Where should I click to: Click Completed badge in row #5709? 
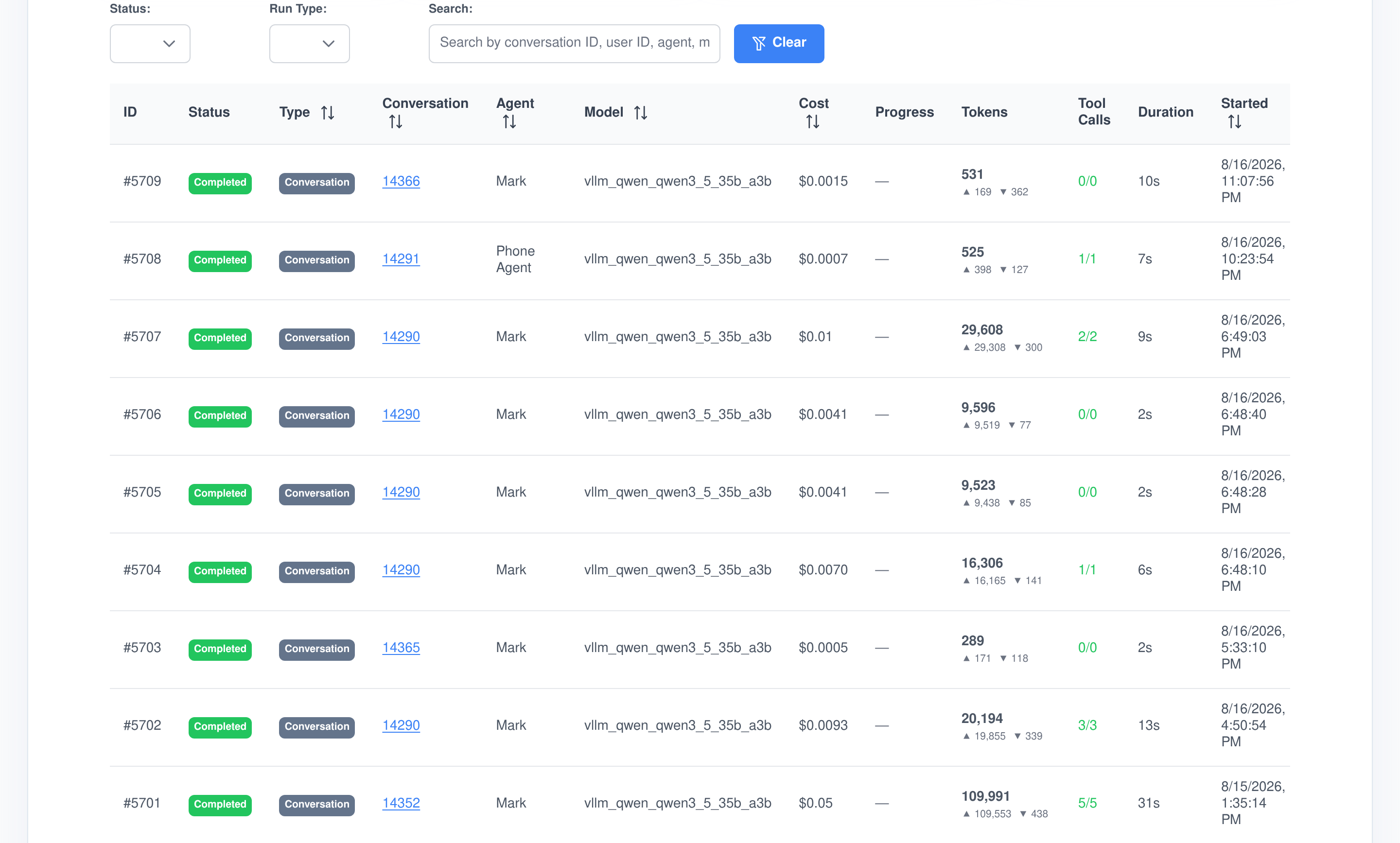220,183
